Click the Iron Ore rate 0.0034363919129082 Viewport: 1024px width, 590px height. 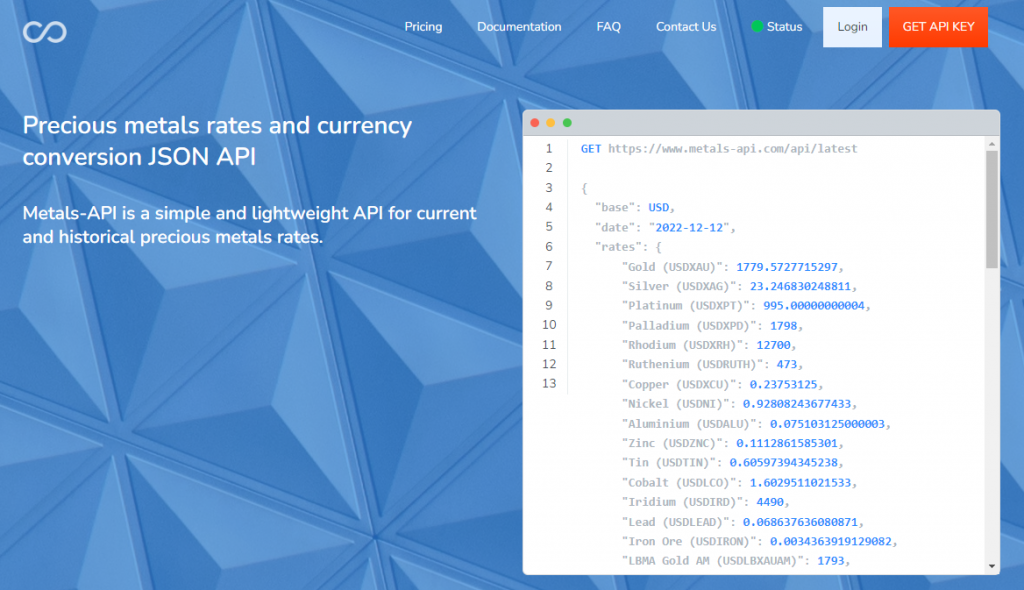(831, 541)
